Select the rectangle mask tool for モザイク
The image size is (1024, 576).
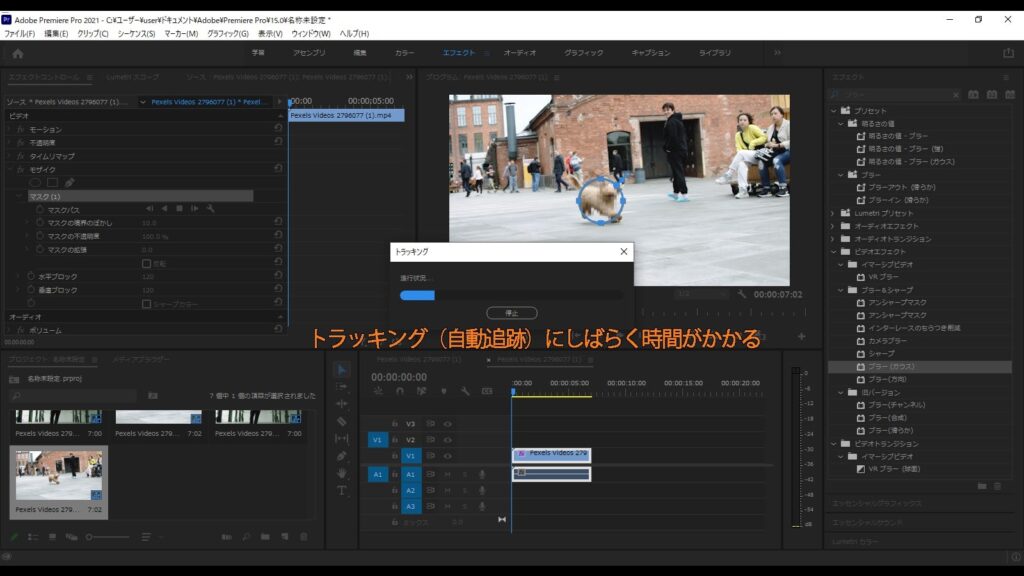click(x=51, y=182)
